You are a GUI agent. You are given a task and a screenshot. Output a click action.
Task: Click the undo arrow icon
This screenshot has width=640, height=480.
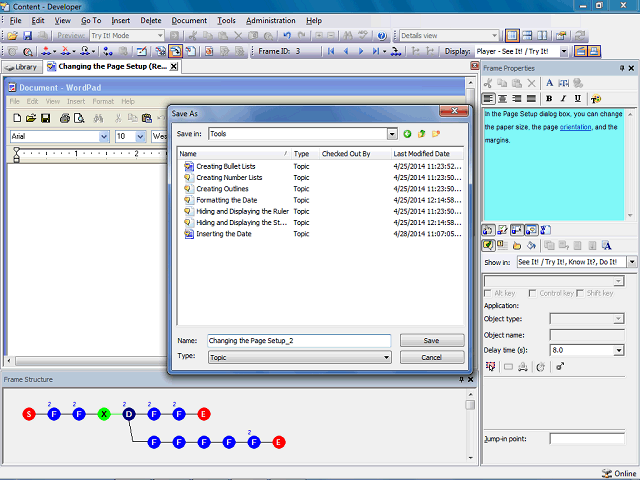pos(287,36)
